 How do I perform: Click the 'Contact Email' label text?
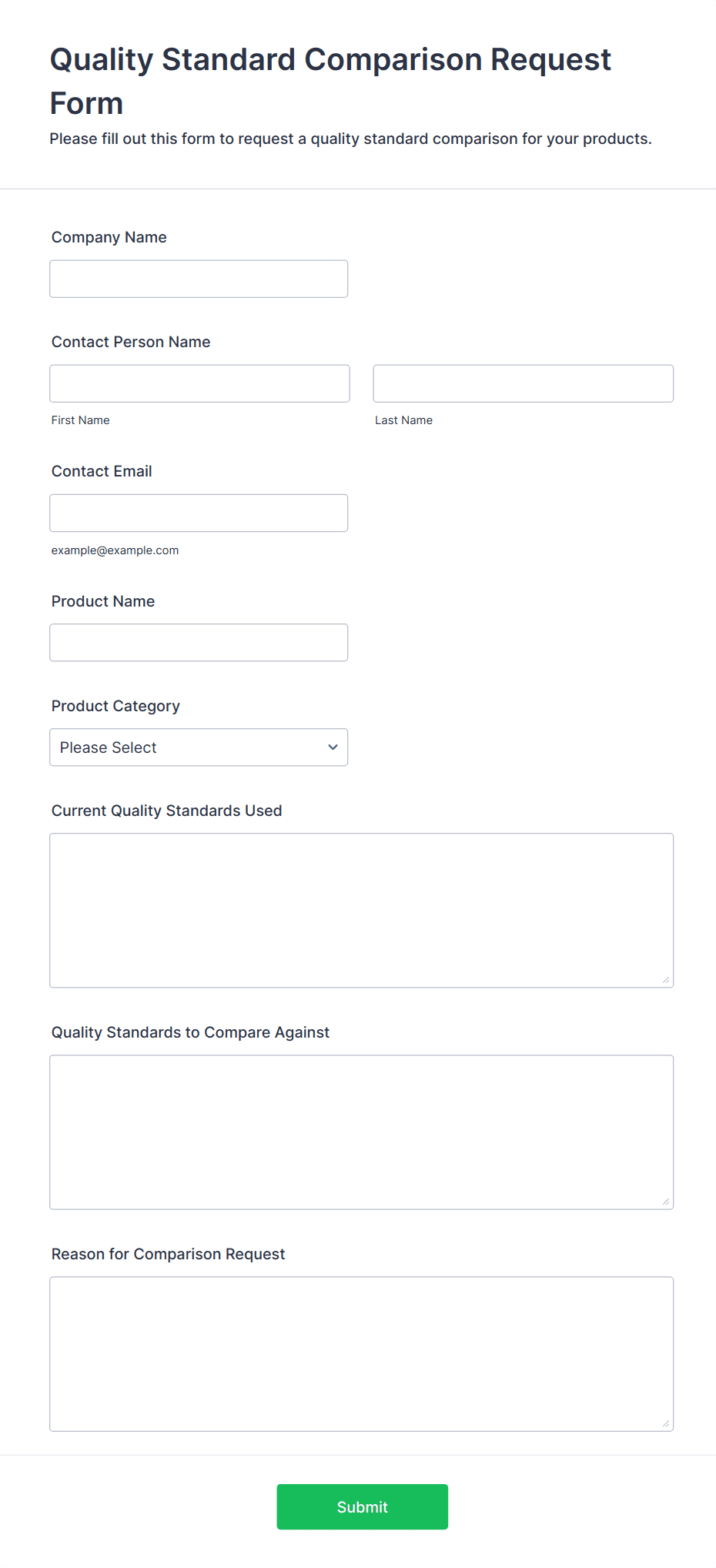102,471
